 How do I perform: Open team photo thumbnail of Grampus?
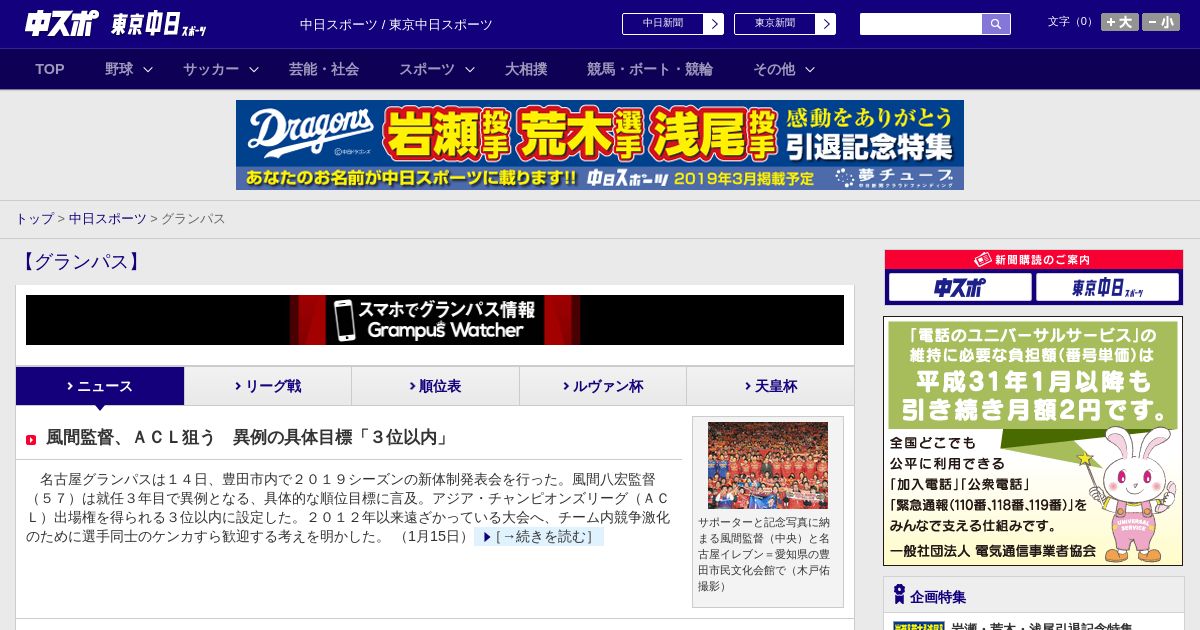(768, 465)
